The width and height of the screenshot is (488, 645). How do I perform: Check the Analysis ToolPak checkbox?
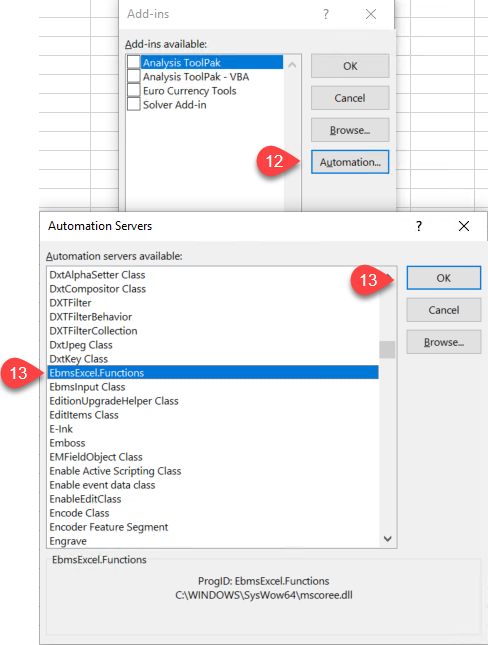tap(133, 62)
